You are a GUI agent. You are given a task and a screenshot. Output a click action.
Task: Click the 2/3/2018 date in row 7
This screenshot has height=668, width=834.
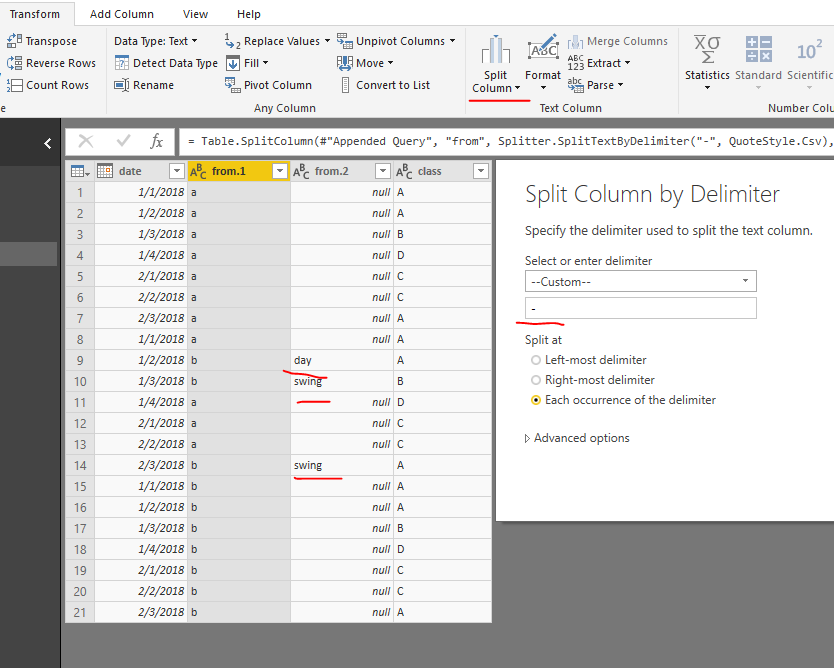coord(141,319)
